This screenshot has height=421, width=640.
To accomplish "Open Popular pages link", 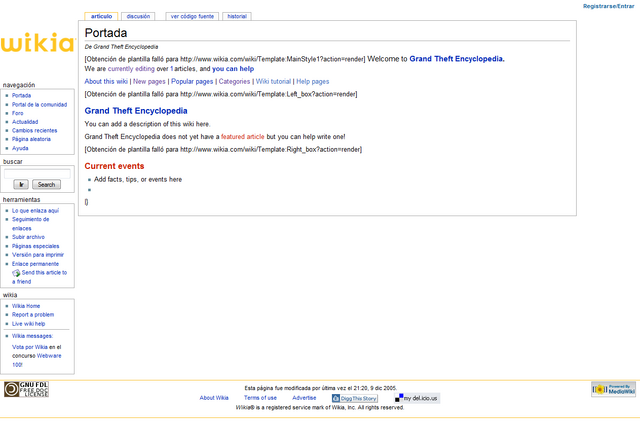I will coord(192,81).
